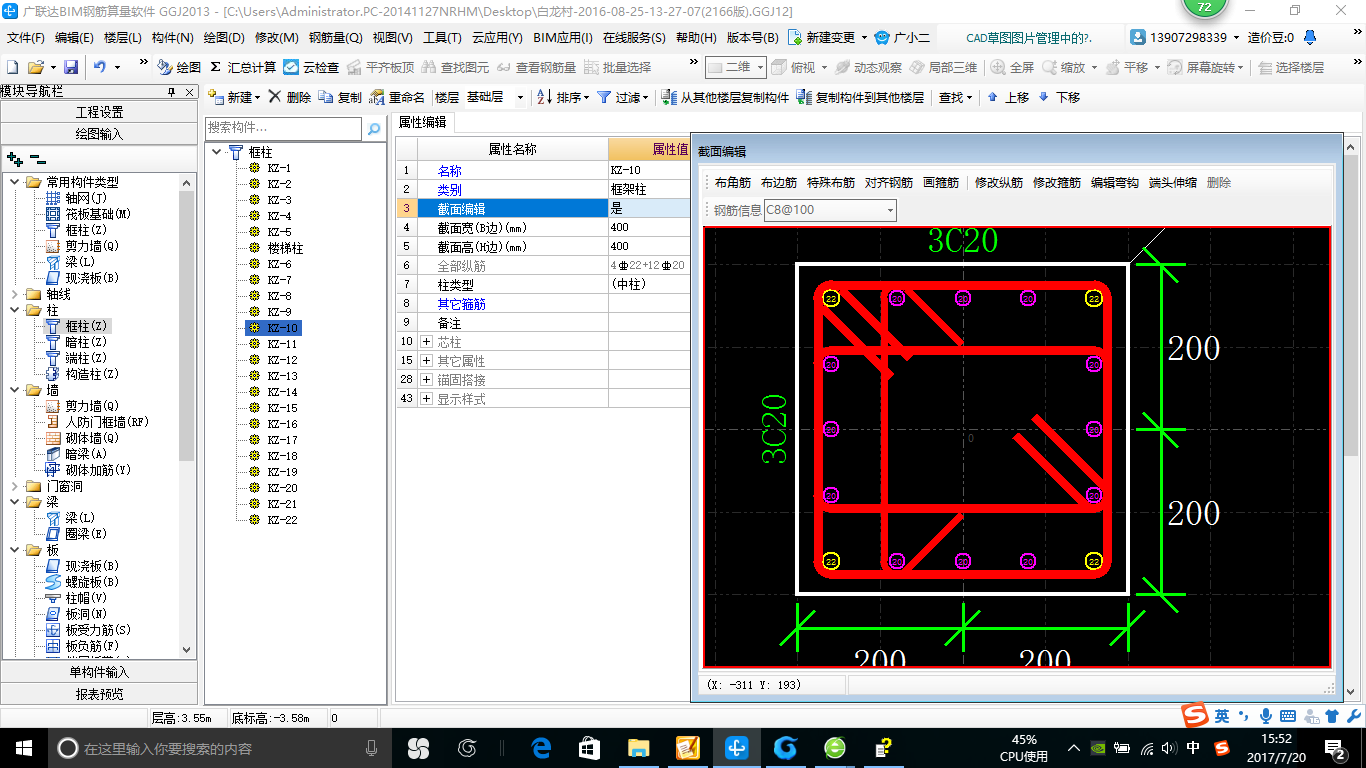1366x768 pixels.
Task: Move component up with 上移
Action: point(1008,97)
